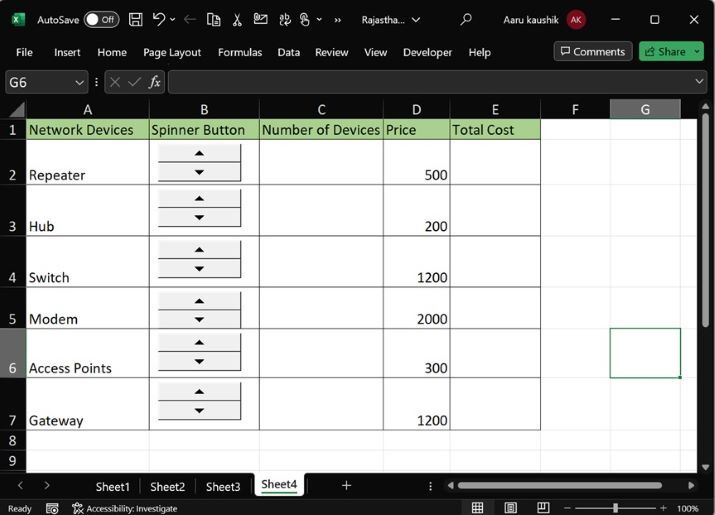Screen dimensions: 715x515
Task: Click the Comments button
Action: 593,52
